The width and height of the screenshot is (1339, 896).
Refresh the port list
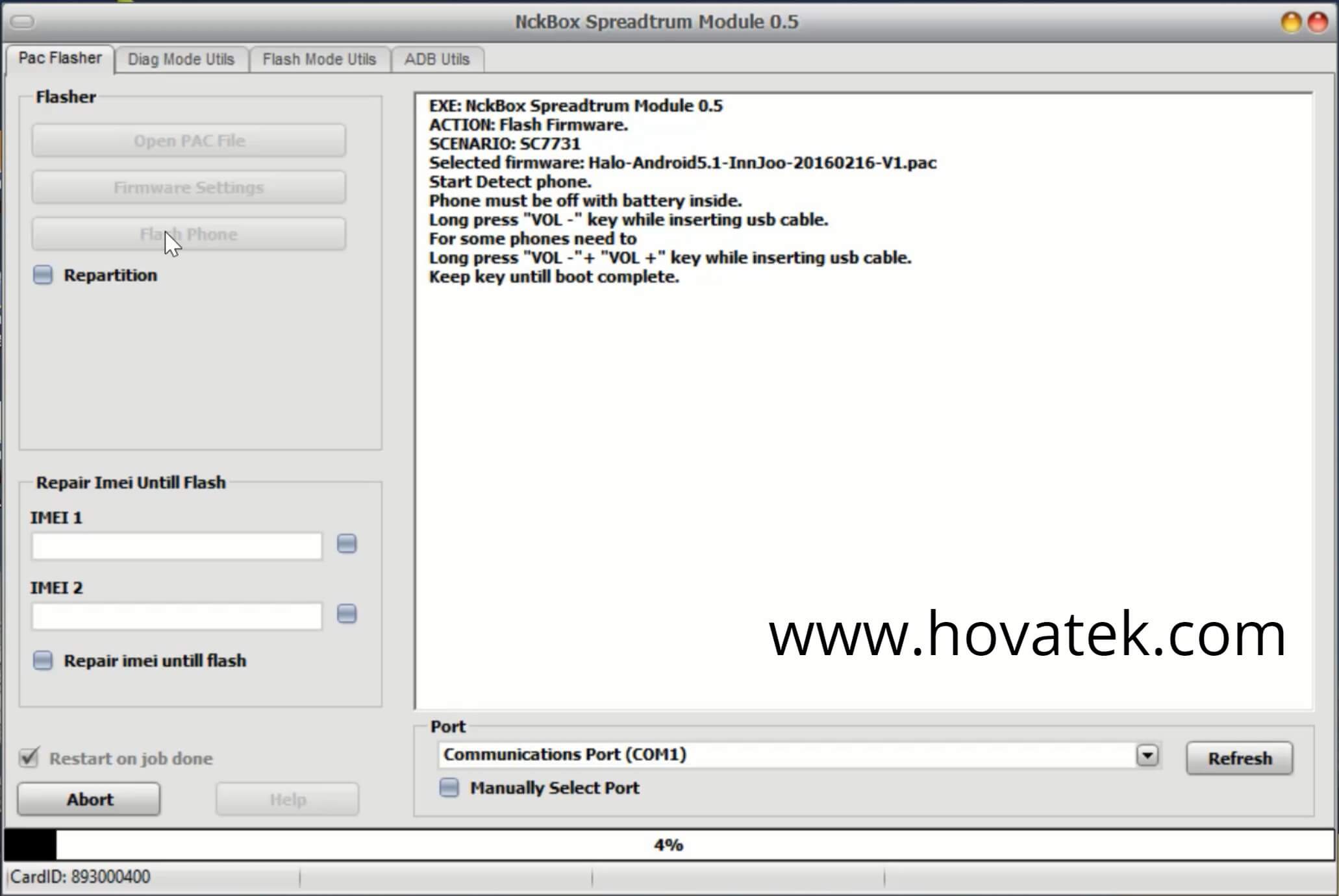tap(1240, 758)
